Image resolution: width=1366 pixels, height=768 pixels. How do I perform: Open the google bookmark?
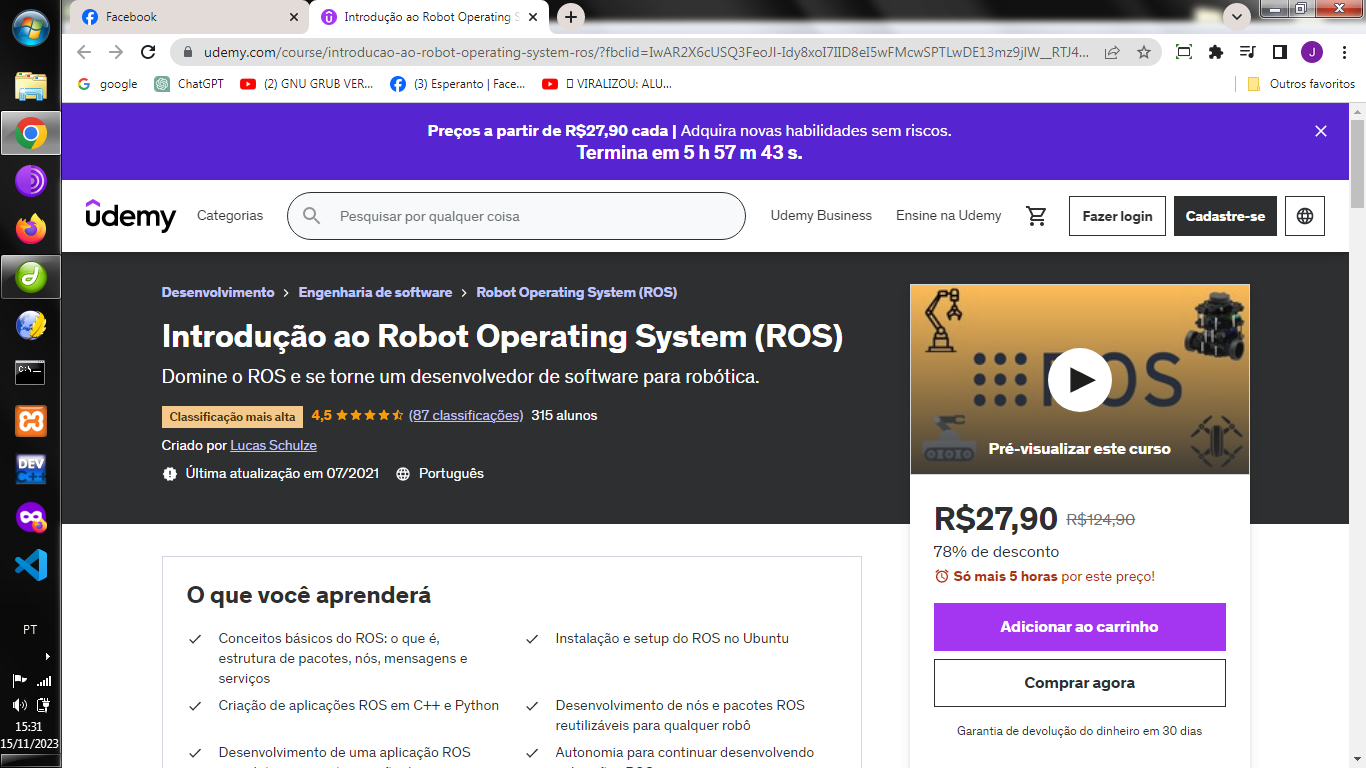[107, 84]
